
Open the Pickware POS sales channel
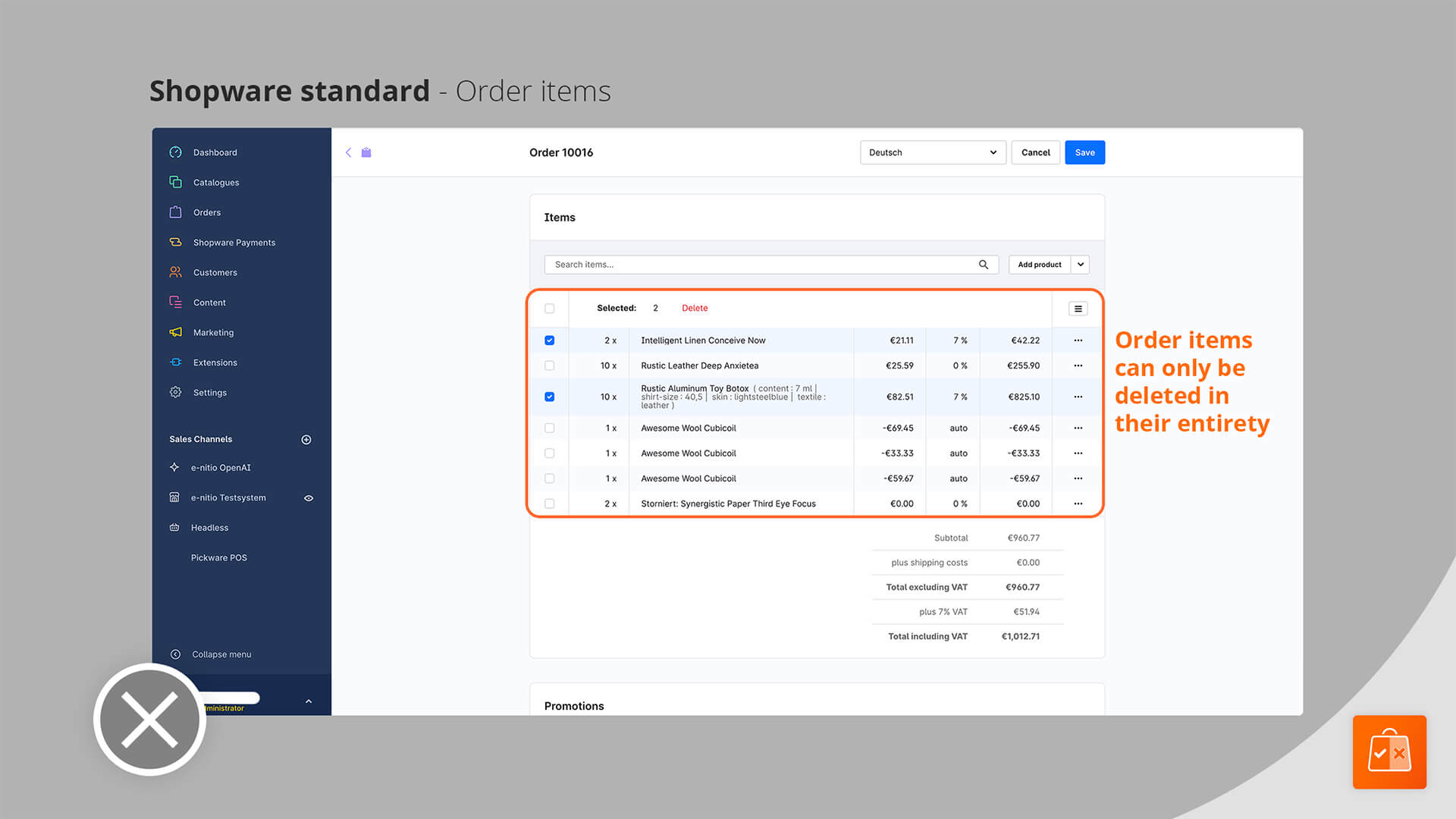(219, 558)
